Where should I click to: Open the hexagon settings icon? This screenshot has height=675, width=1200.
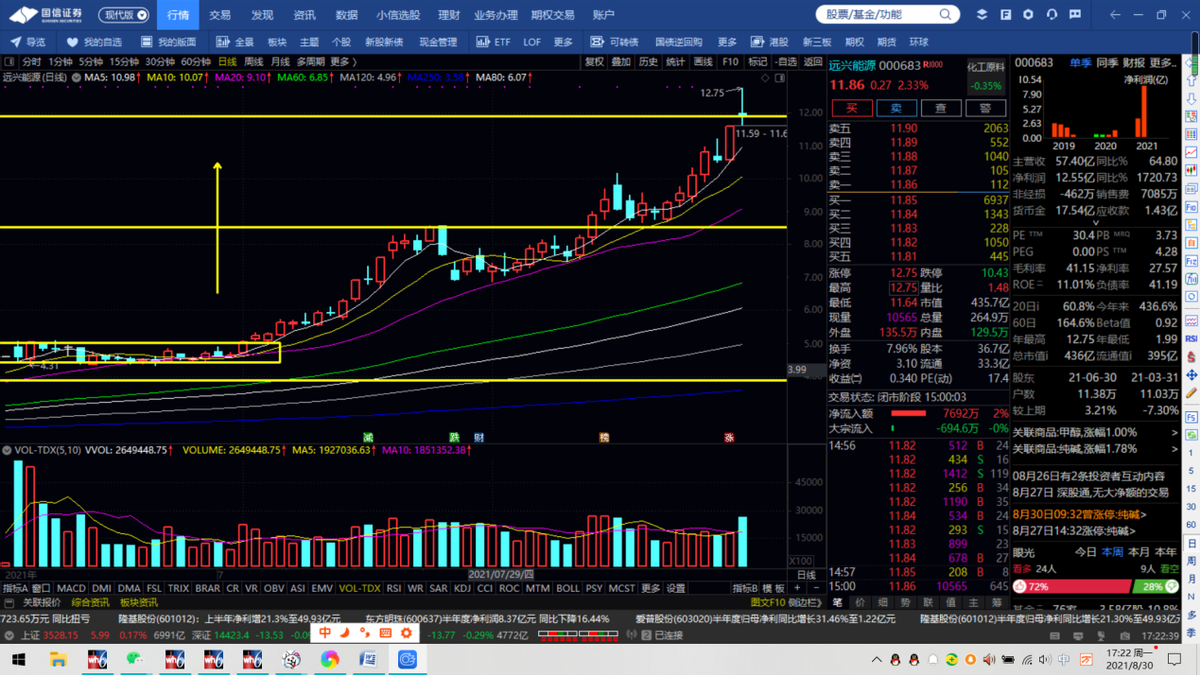pos(1029,15)
